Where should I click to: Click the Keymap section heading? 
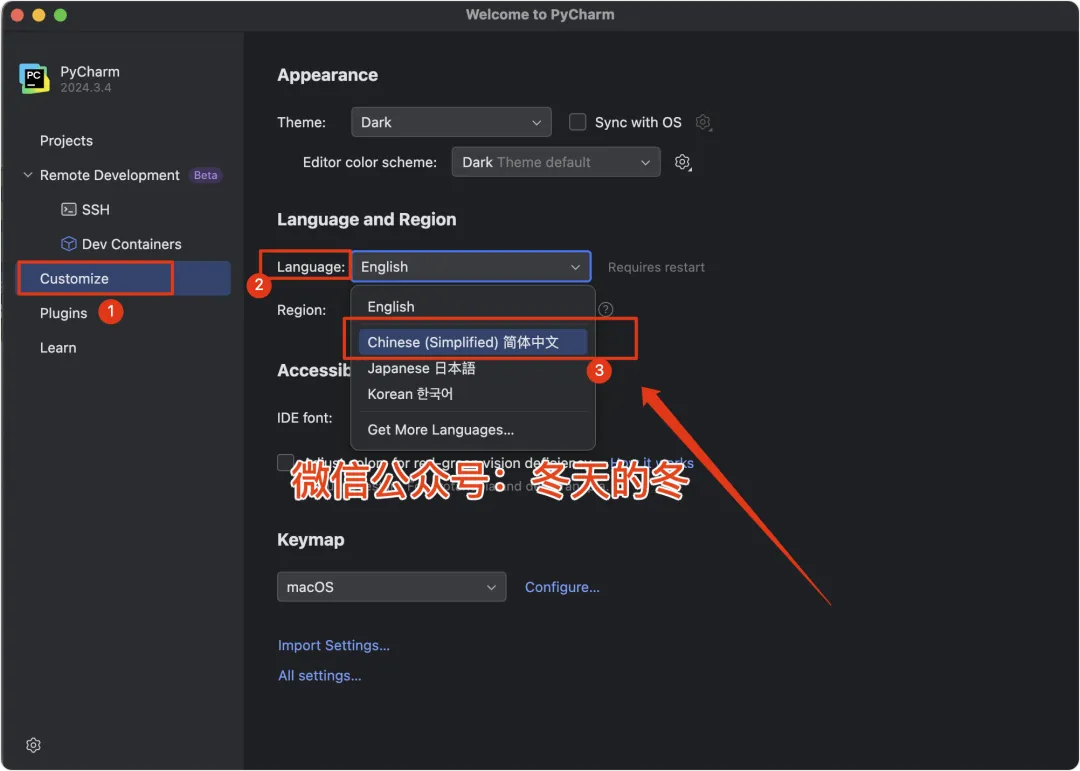pyautogui.click(x=311, y=539)
